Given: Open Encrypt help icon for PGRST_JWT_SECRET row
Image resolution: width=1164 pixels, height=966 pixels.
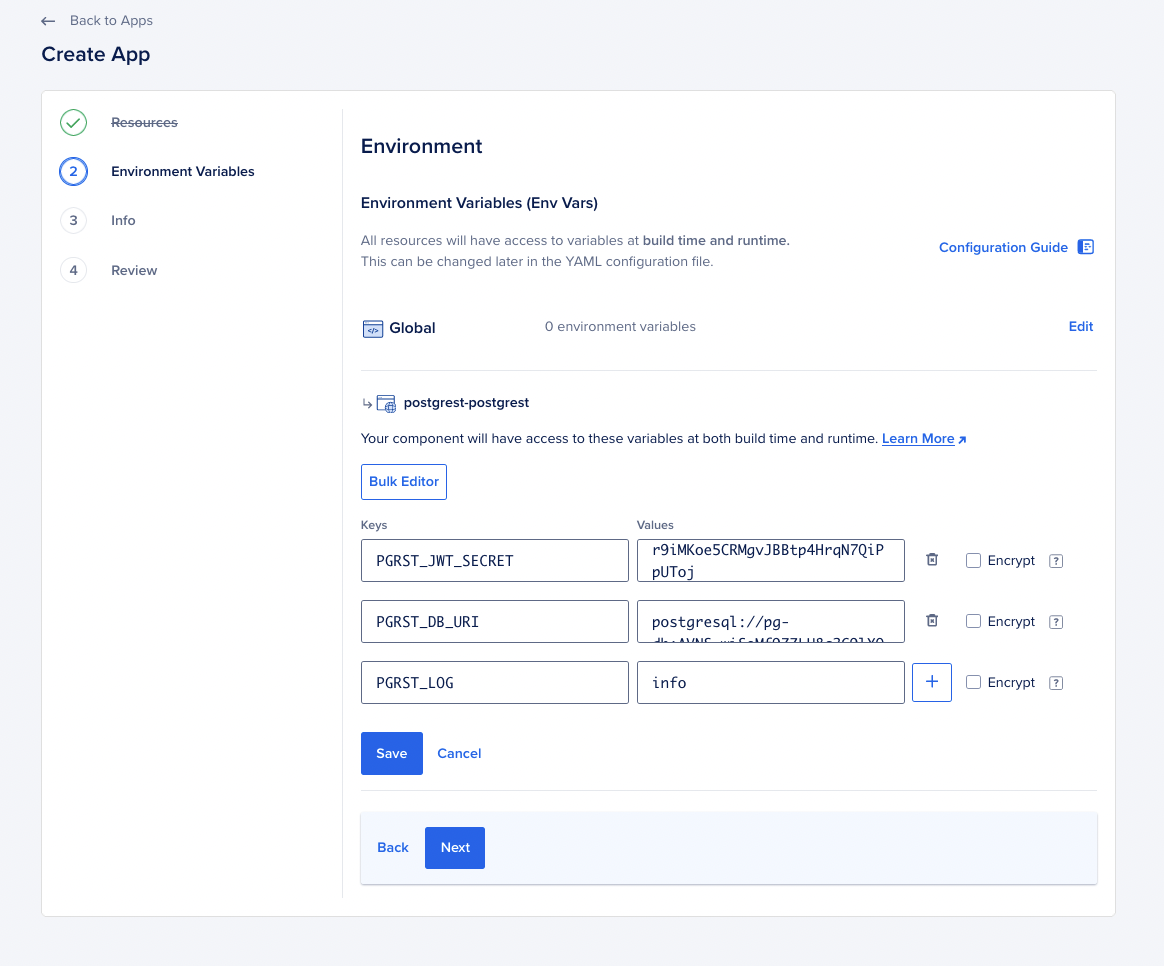Looking at the screenshot, I should click(x=1055, y=561).
